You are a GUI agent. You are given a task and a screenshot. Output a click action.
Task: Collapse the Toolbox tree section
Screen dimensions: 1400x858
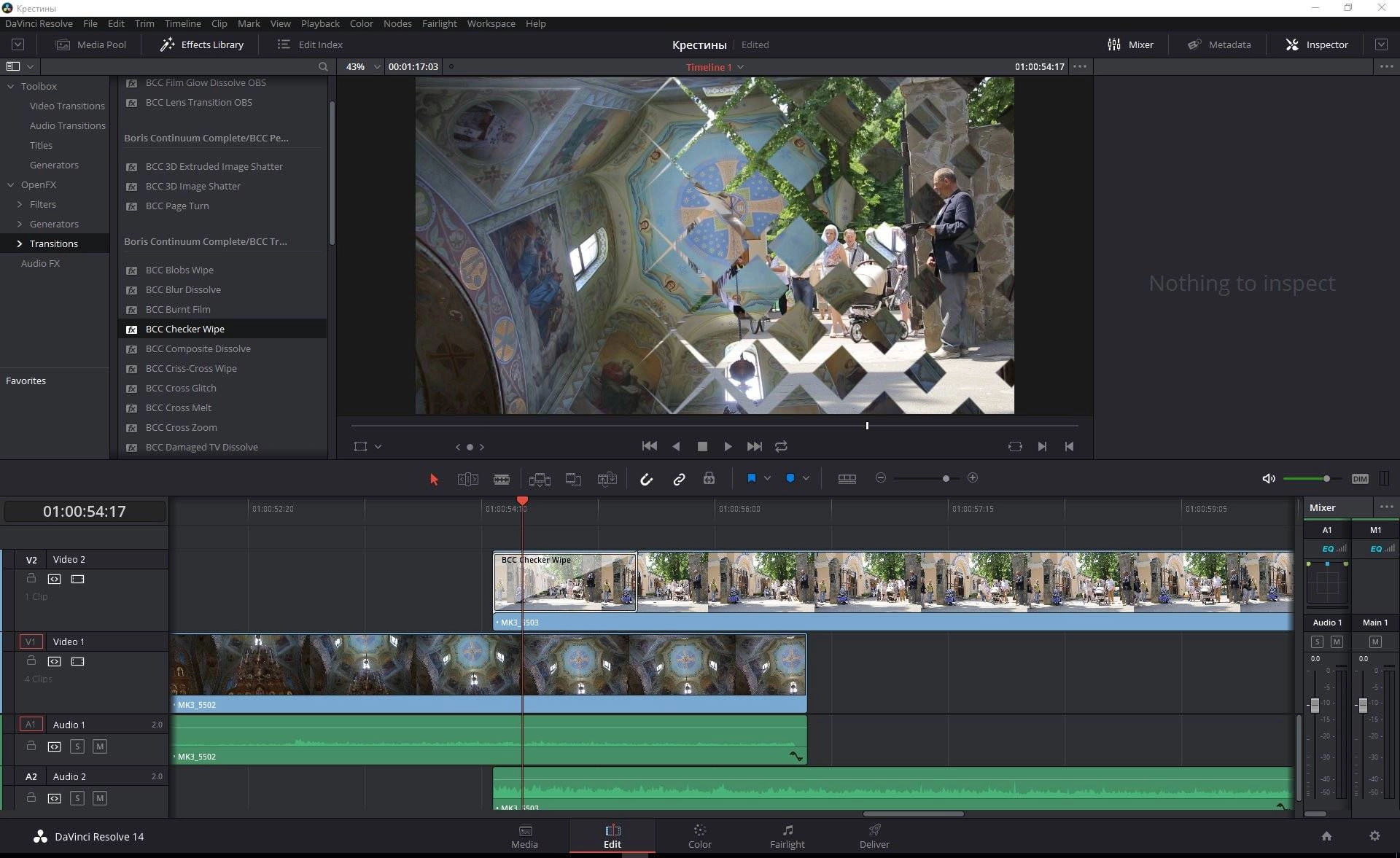click(x=11, y=86)
